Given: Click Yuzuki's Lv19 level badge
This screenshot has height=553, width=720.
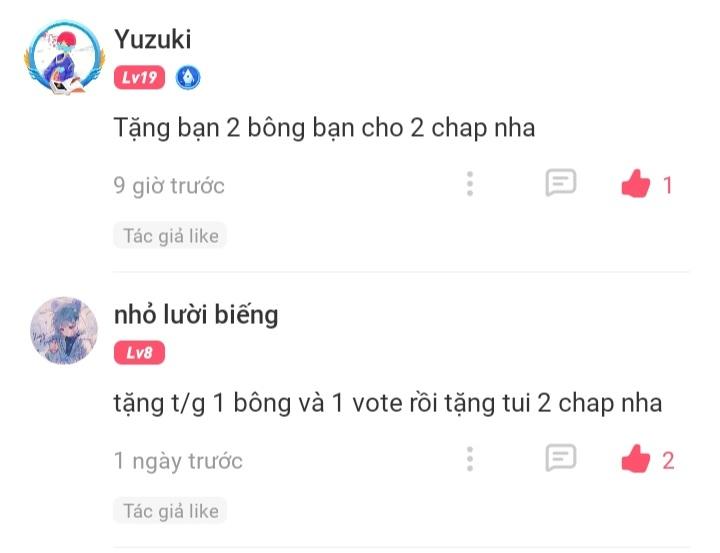Looking at the screenshot, I should [x=140, y=77].
